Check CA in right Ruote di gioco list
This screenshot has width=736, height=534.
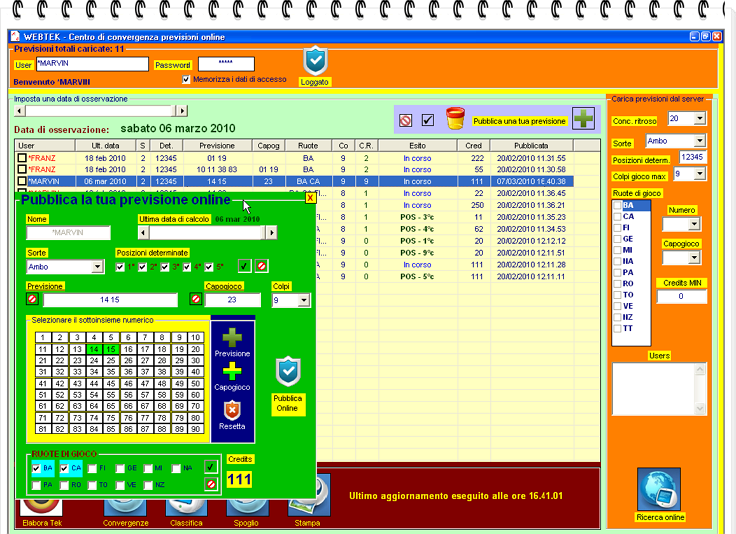(618, 216)
